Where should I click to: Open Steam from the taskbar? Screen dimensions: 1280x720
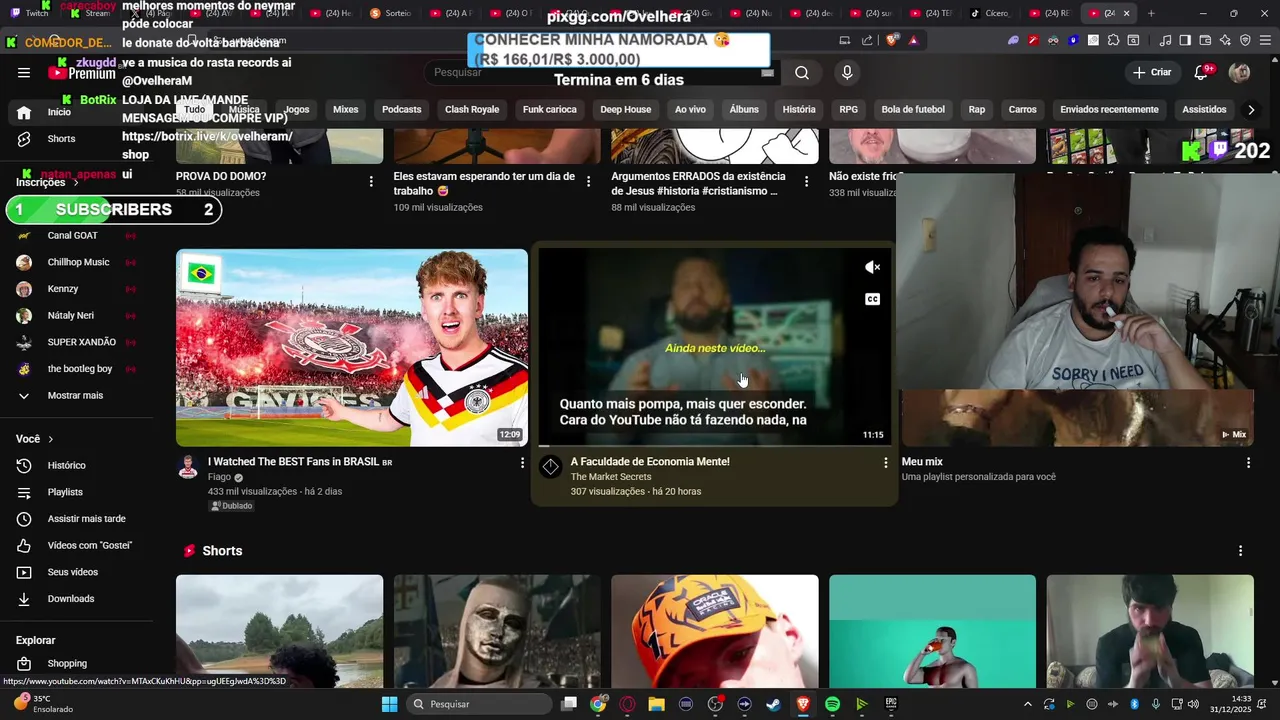[774, 704]
